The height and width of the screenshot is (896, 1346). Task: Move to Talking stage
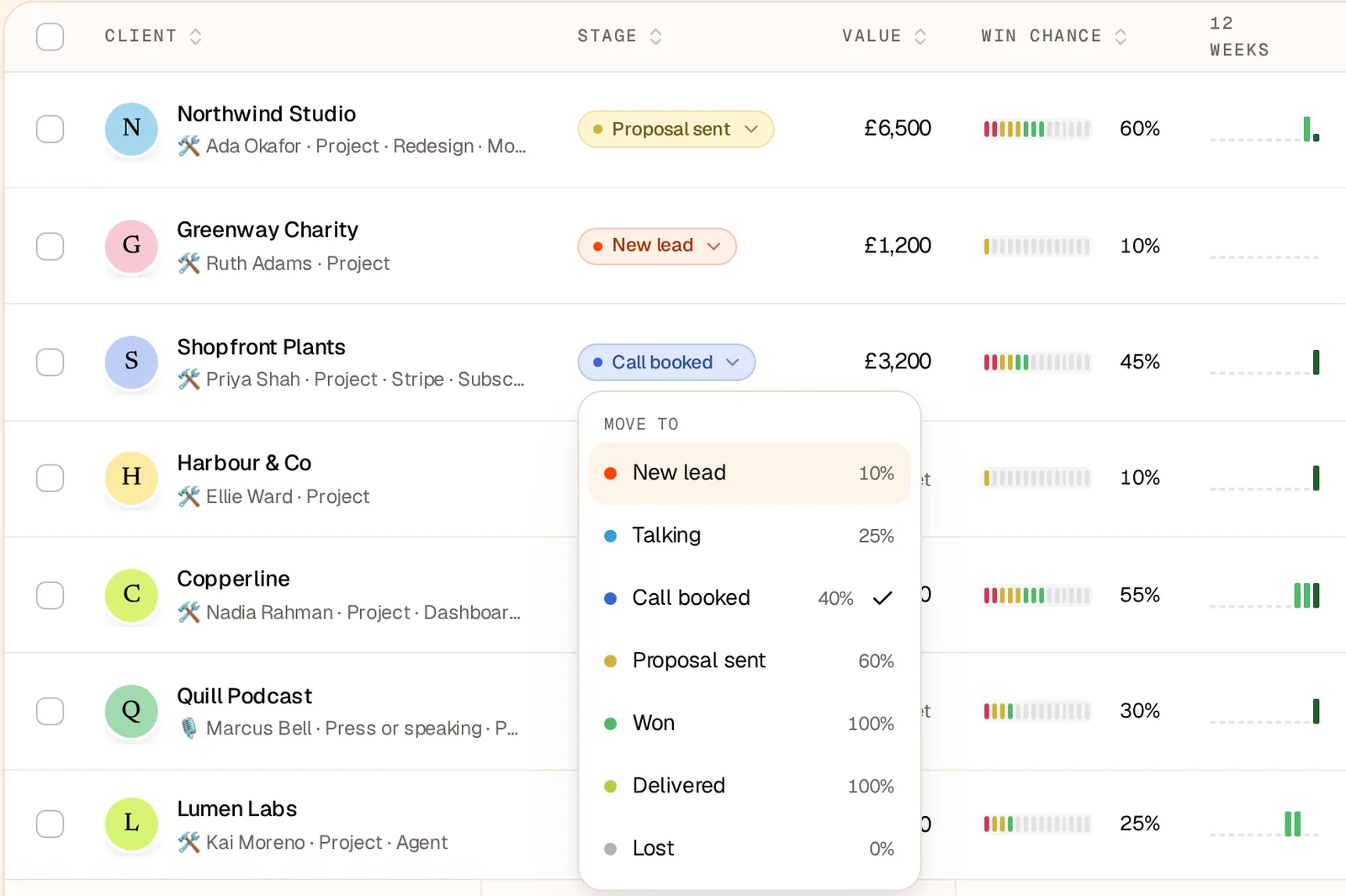pos(750,536)
